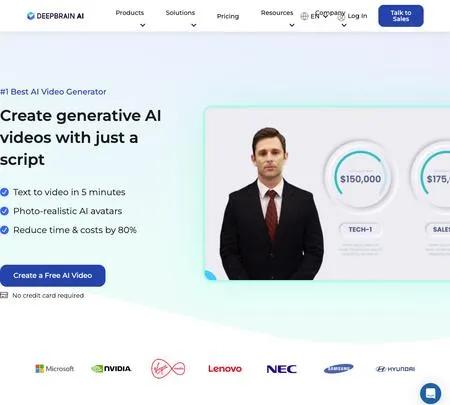The height and width of the screenshot is (405, 450).
Task: Click Create a Free AI Video button
Action: click(53, 276)
